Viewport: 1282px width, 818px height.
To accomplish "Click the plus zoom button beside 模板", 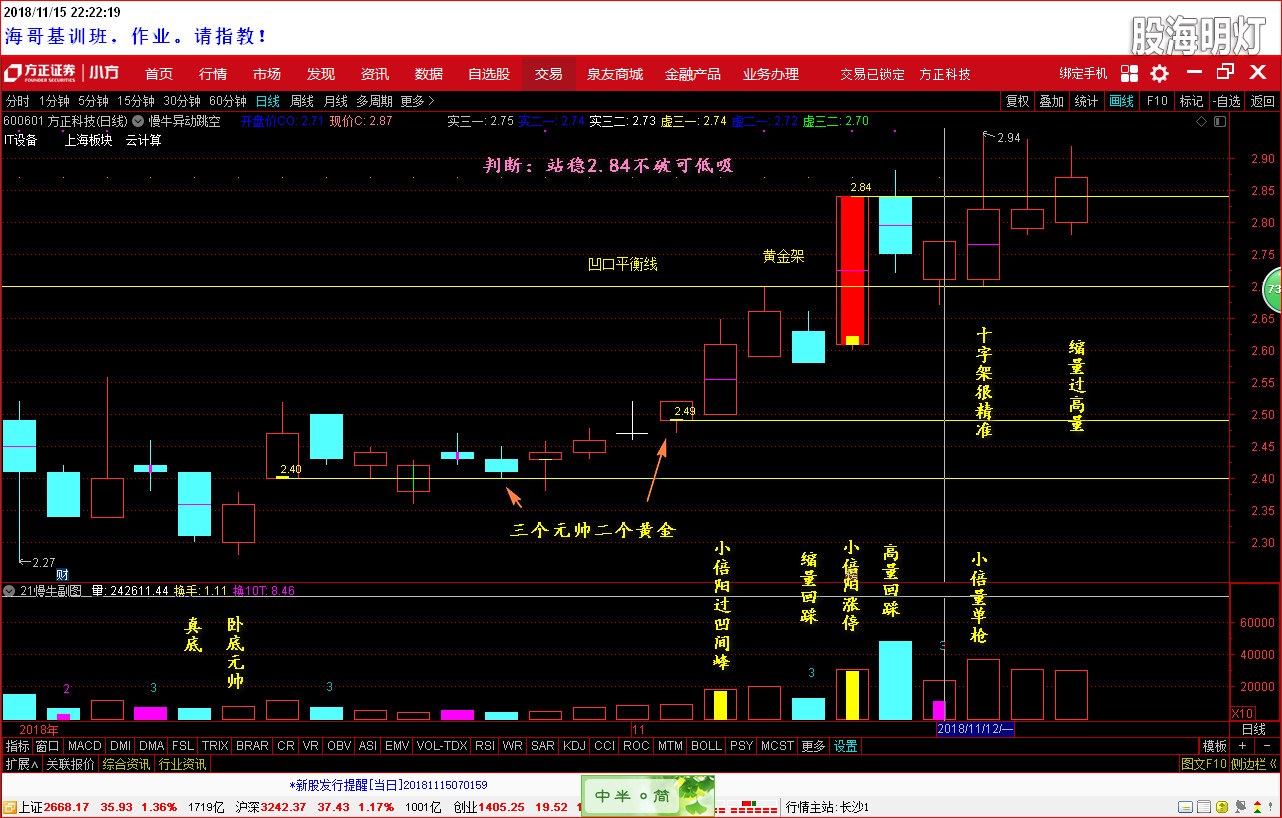I will [1241, 746].
